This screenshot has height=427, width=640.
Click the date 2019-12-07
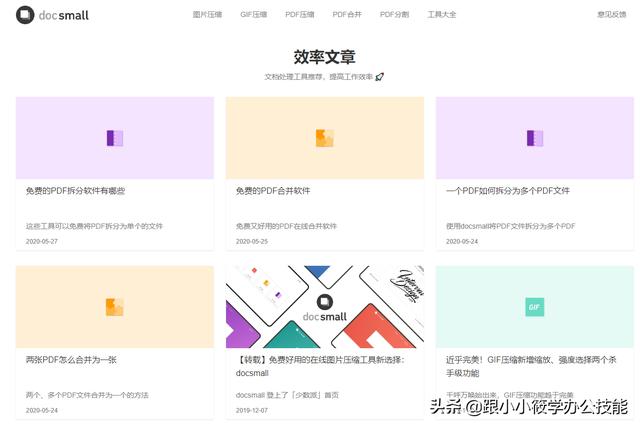point(252,410)
